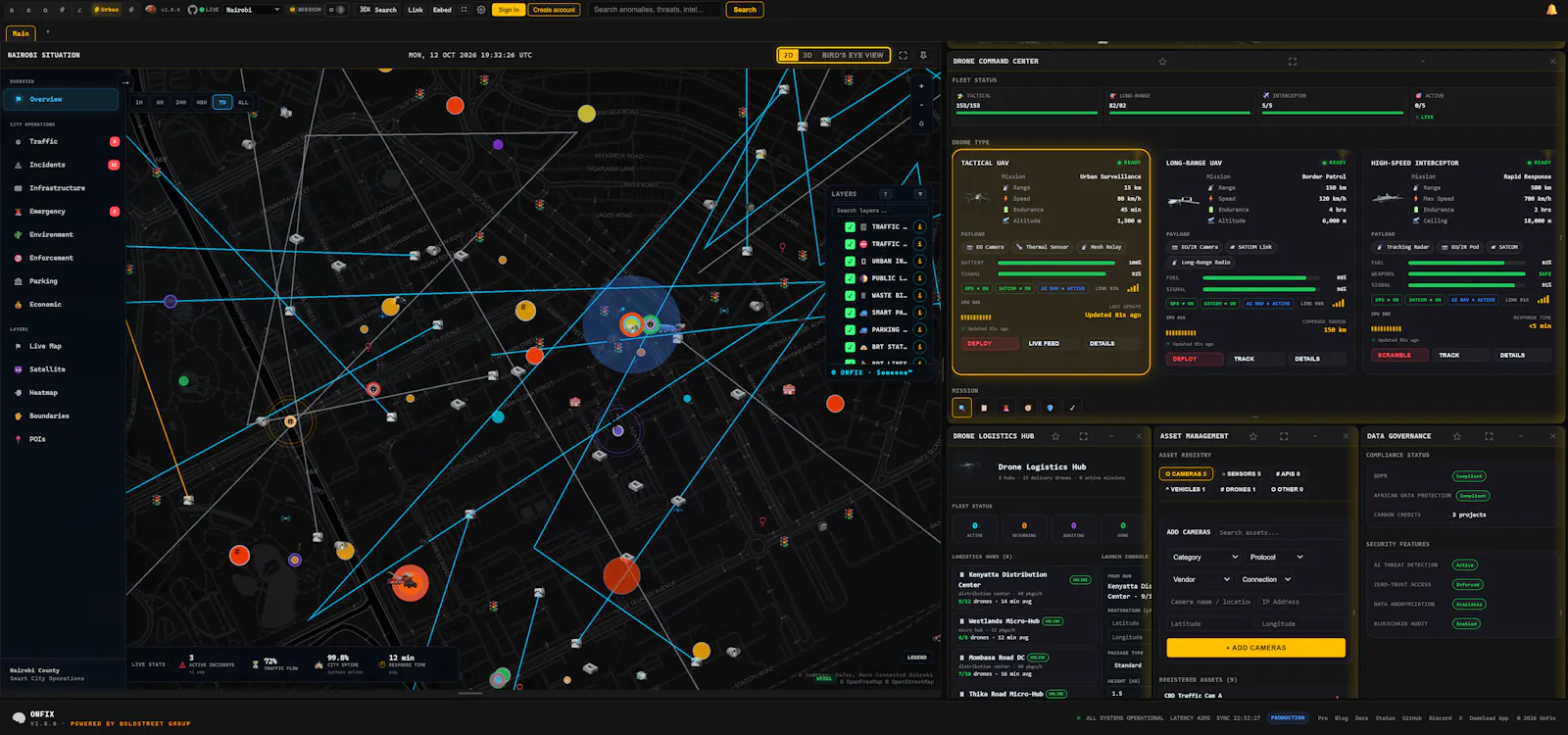The image size is (1568, 735).
Task: Select the search mission icon under Mission
Action: pos(962,408)
